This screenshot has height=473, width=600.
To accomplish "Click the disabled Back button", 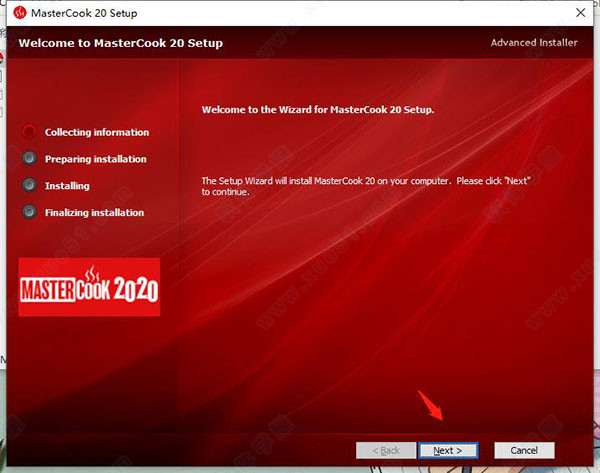I will 386,450.
